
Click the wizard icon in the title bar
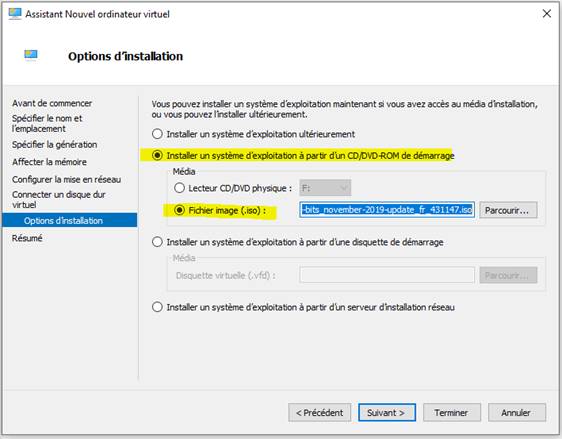click(x=15, y=14)
